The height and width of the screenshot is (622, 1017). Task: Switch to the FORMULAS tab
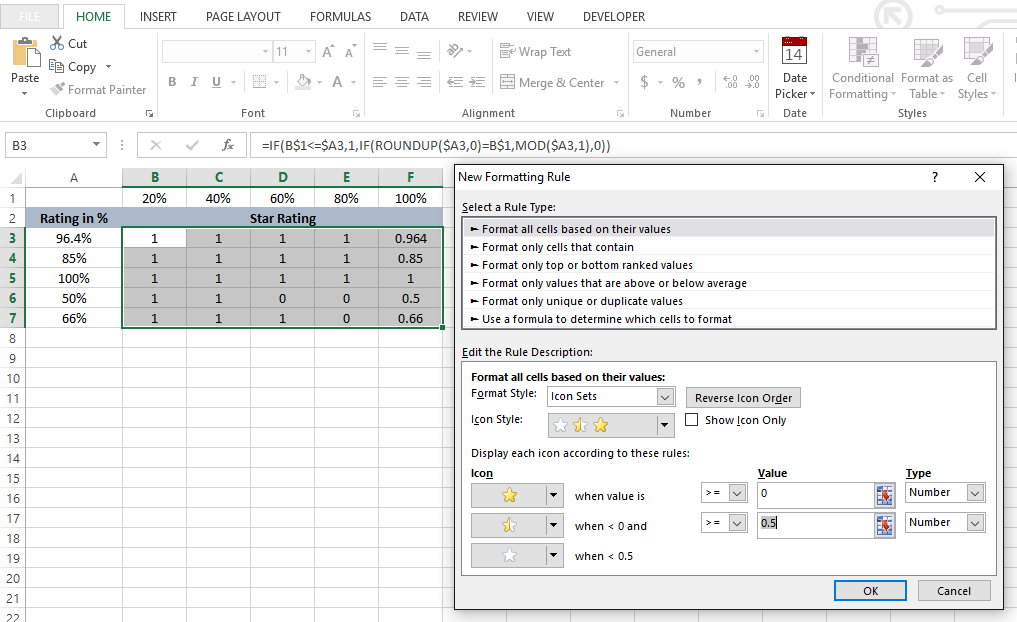[x=341, y=17]
